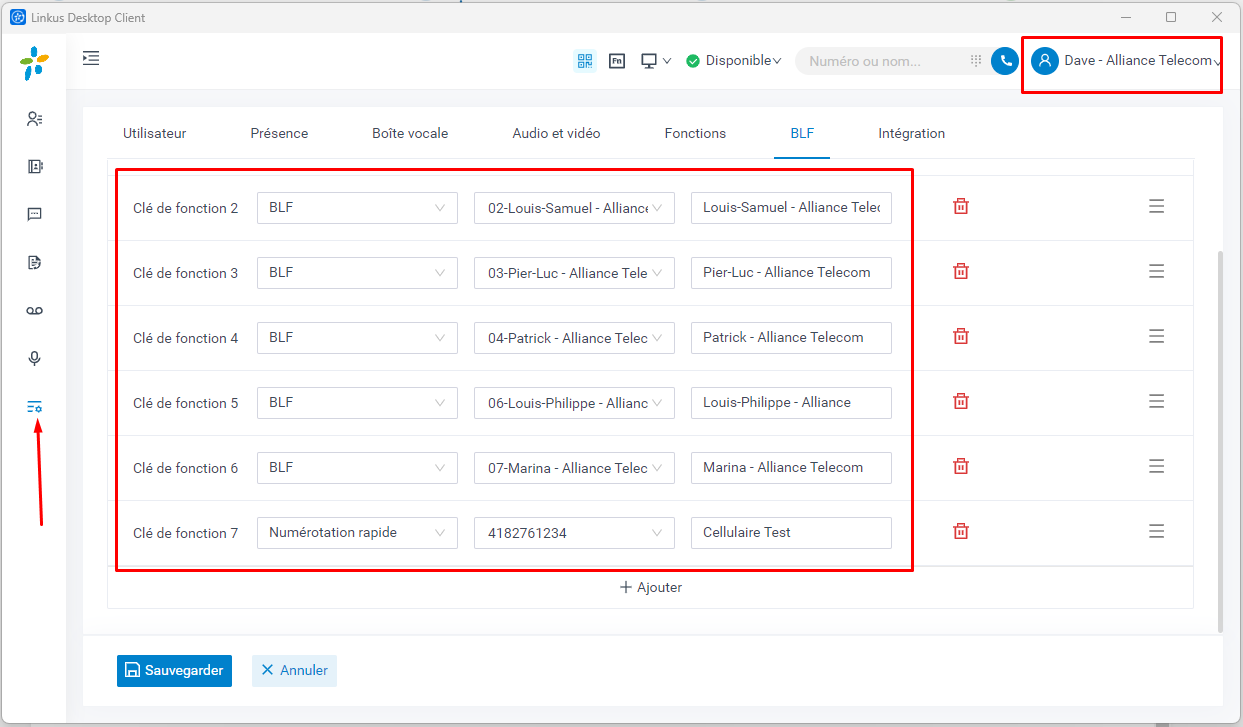Delete Clé de fonction 7 row
The width and height of the screenshot is (1243, 727).
[961, 531]
